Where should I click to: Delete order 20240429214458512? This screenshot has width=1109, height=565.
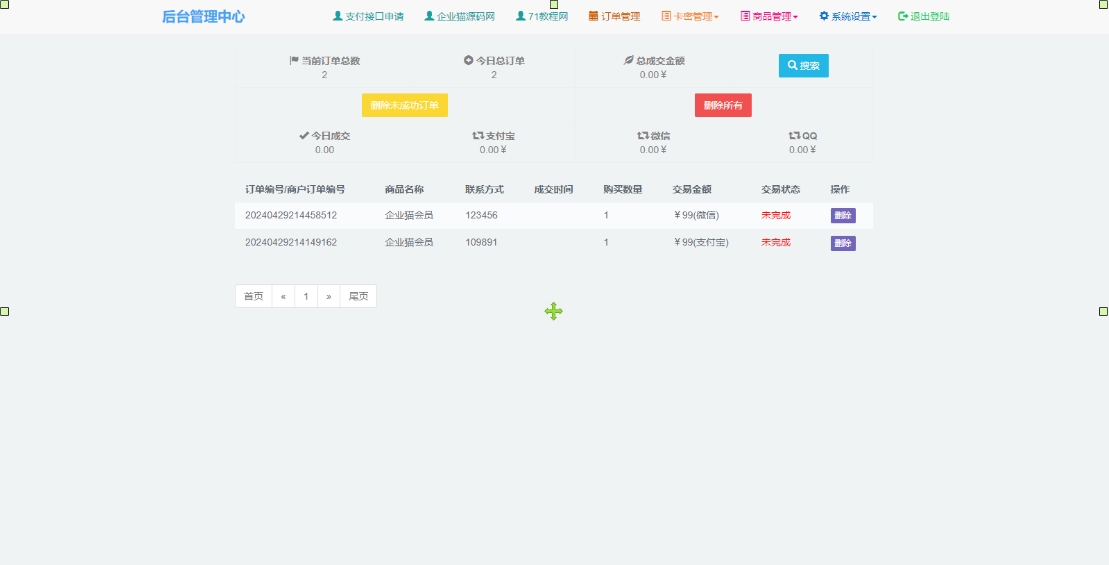pos(843,215)
